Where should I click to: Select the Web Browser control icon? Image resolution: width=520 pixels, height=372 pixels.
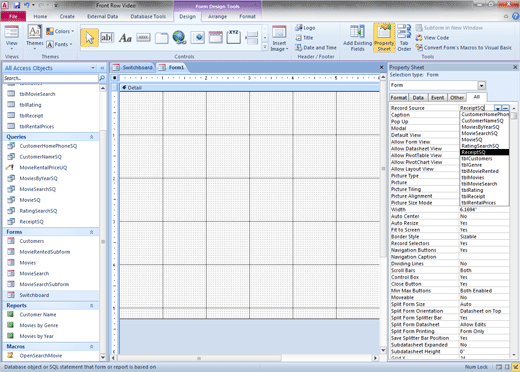click(x=197, y=38)
